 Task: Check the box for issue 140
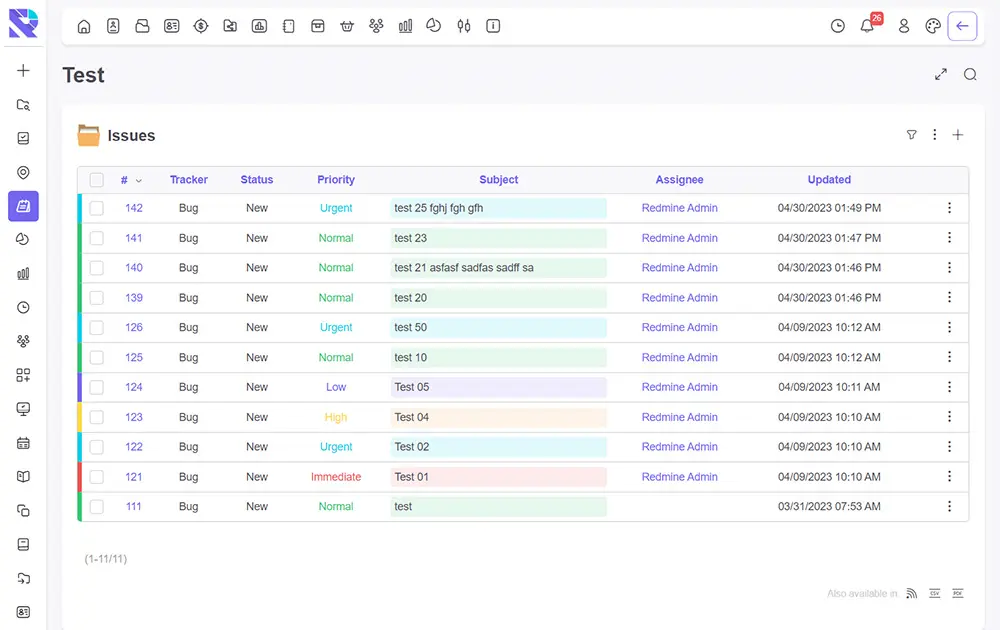[96, 268]
